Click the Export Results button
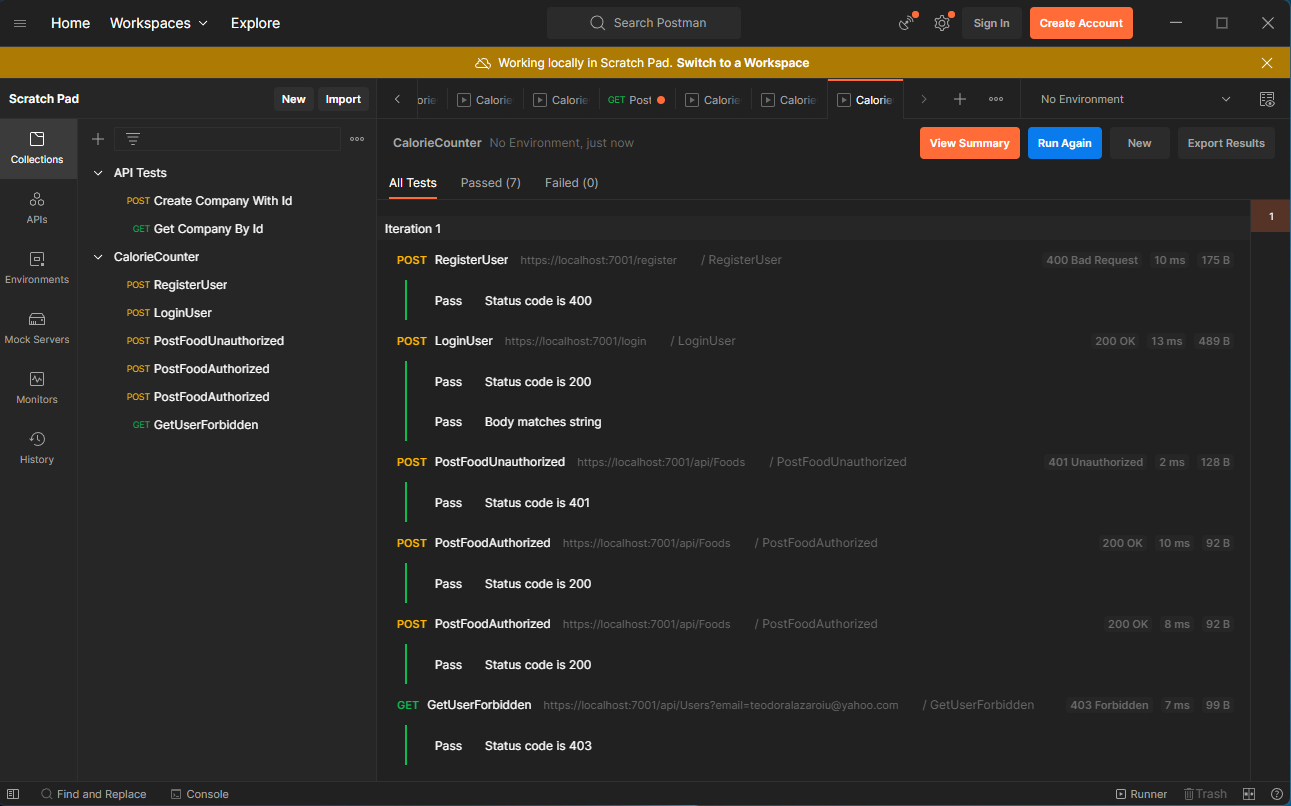 click(1226, 143)
